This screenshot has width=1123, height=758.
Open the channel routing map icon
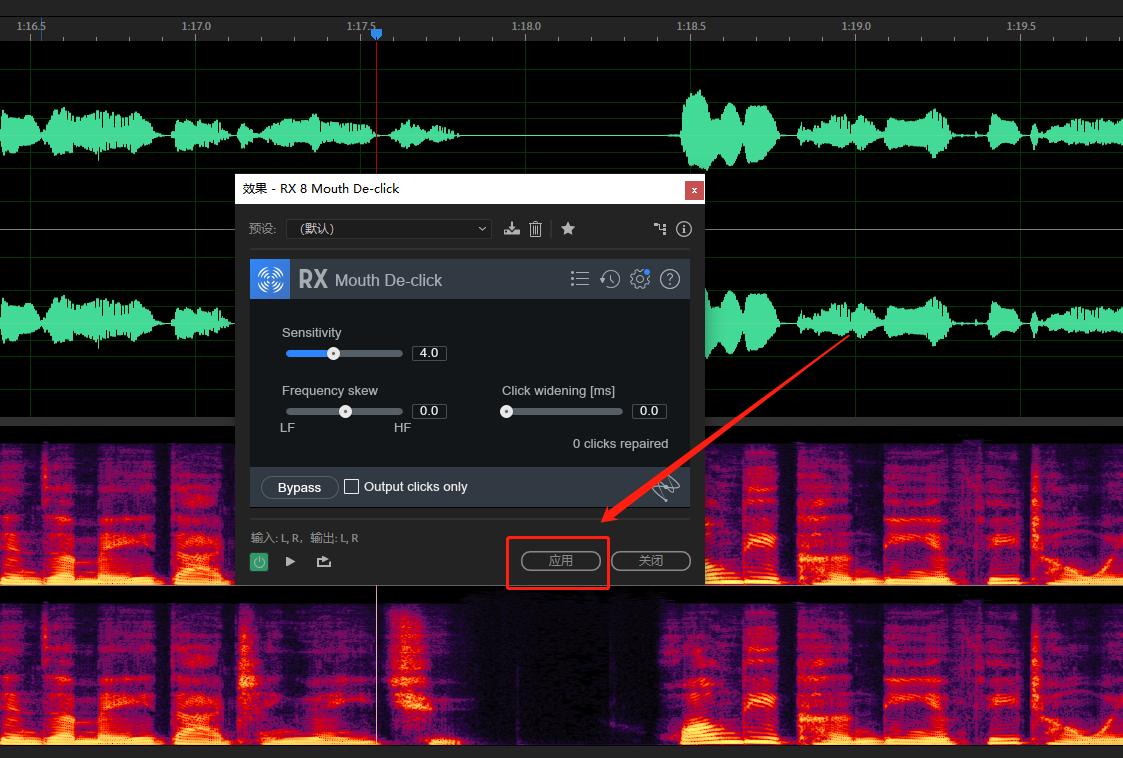[x=660, y=229]
